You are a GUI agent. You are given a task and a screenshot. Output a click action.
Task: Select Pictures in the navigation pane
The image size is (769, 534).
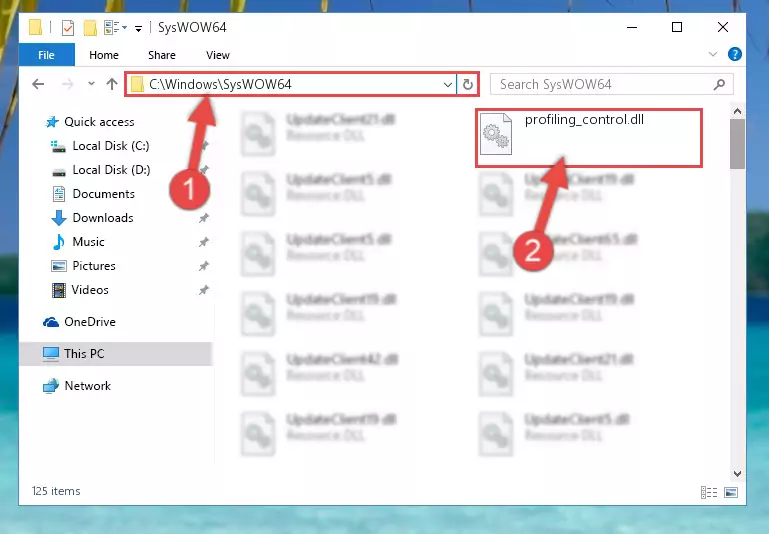[94, 266]
